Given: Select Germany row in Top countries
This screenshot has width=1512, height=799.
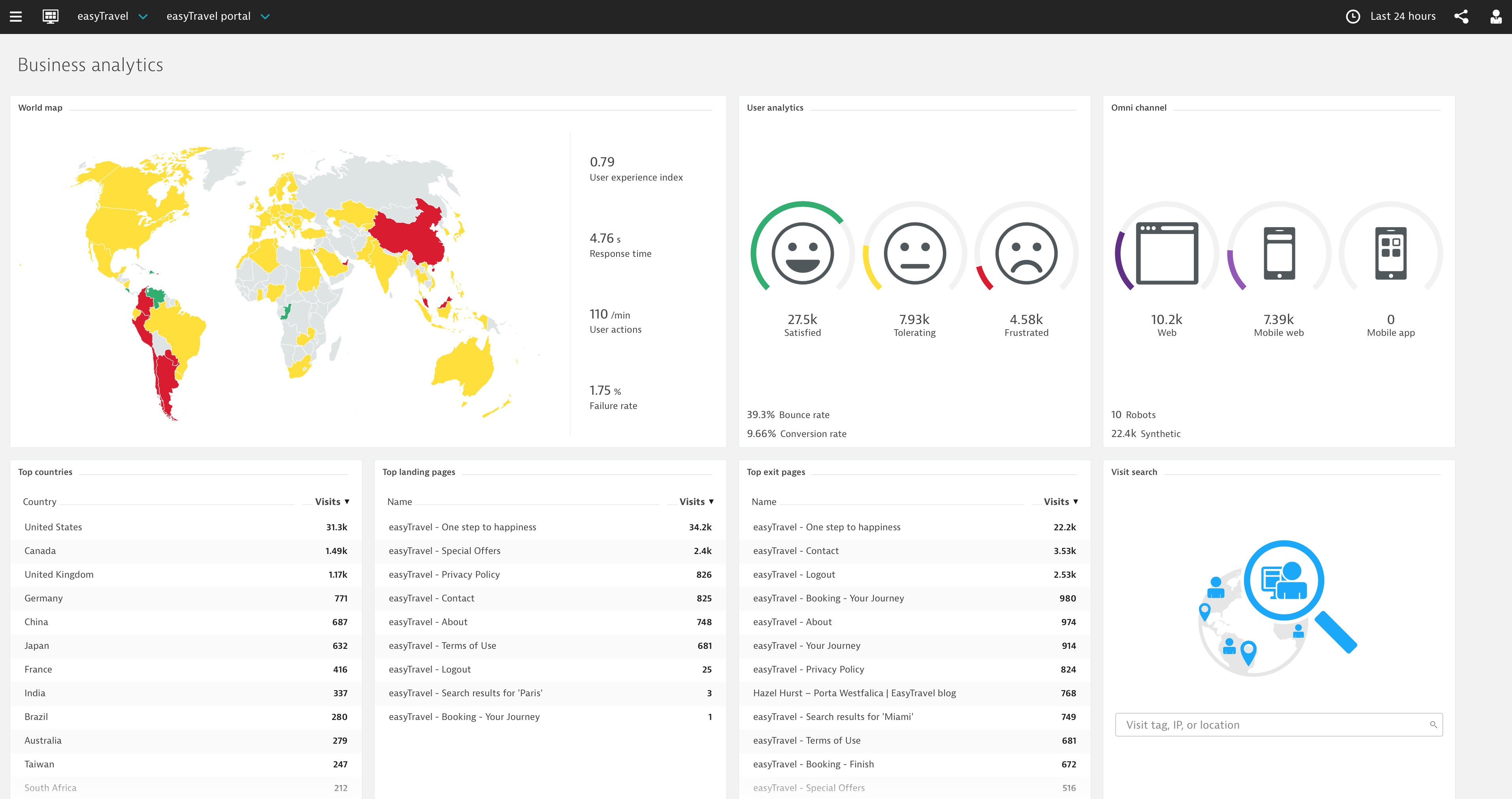Looking at the screenshot, I should (185, 598).
